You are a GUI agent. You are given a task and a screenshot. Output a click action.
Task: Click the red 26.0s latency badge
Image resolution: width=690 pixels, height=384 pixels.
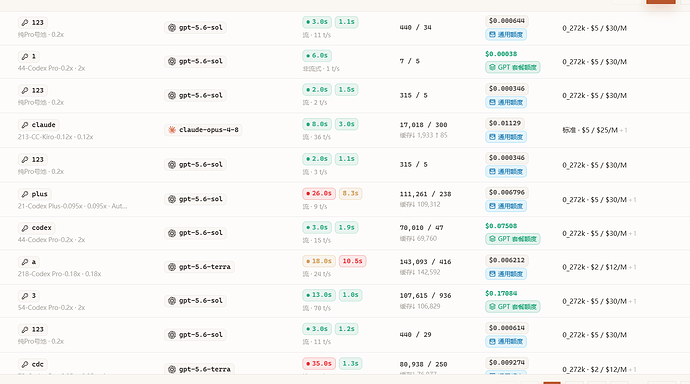(319, 194)
